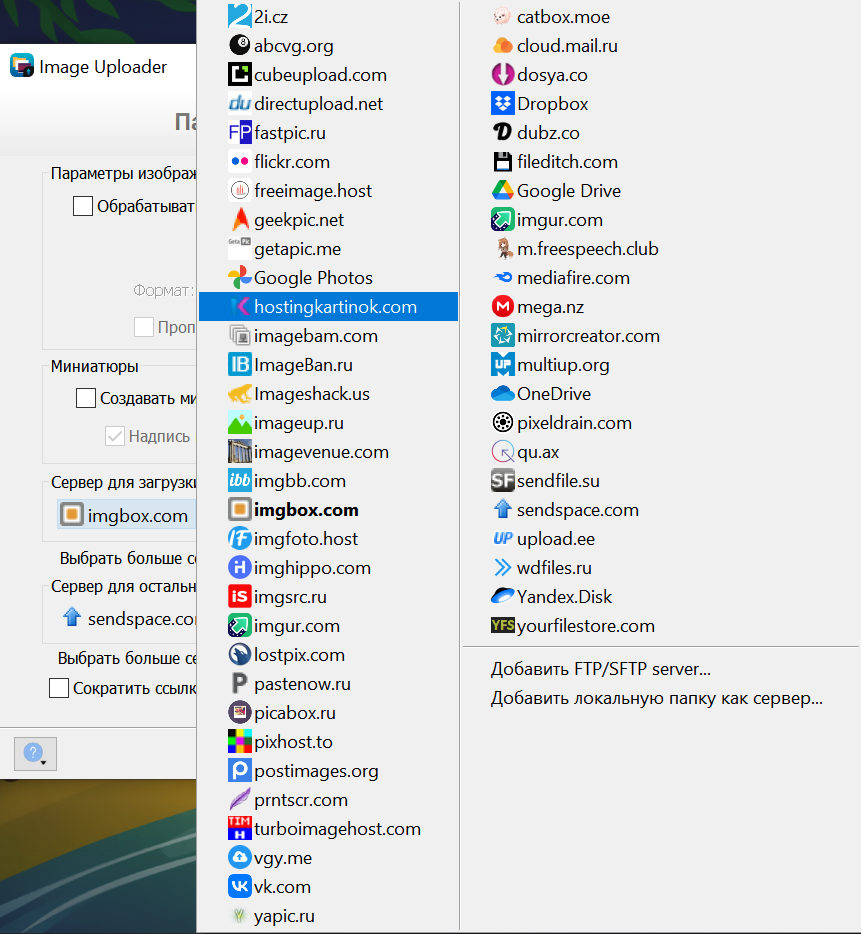Click the mega.nz red M icon

pos(502,307)
